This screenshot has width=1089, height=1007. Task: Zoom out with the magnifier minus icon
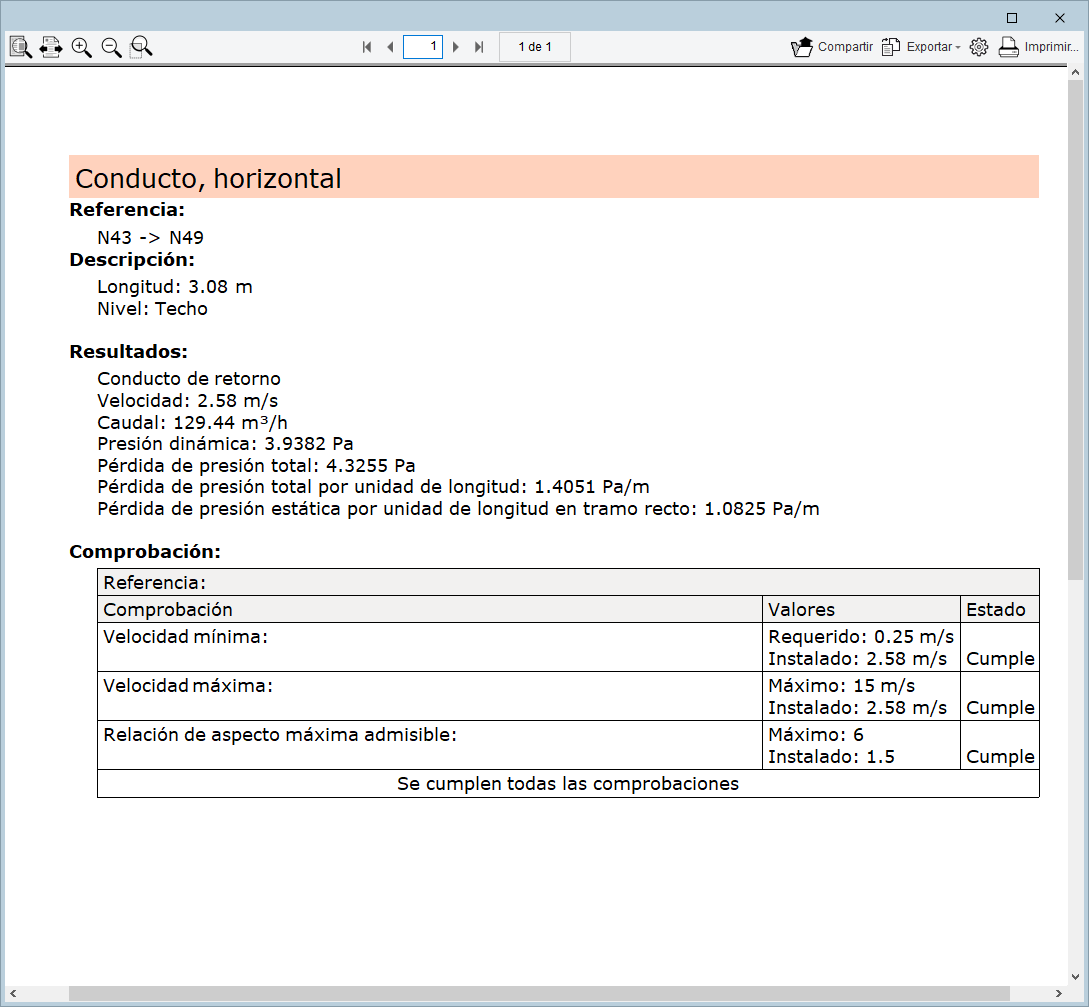coord(111,47)
